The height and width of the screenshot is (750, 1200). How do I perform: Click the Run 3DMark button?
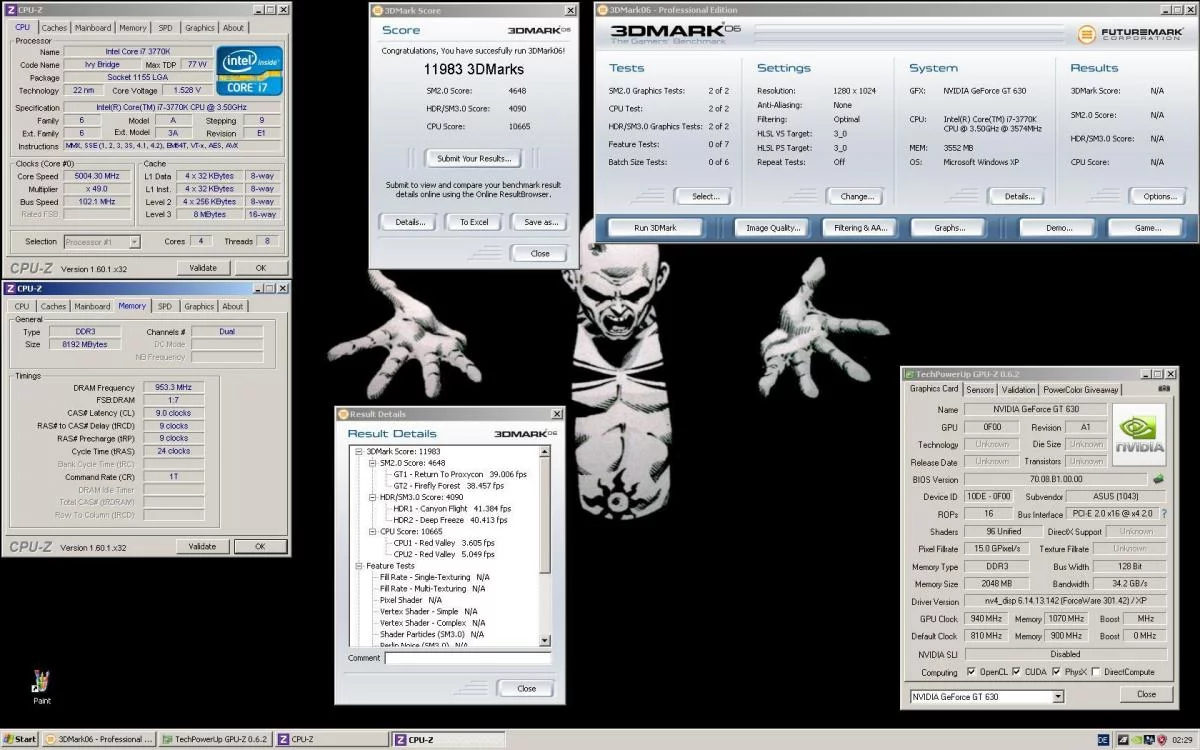point(655,228)
